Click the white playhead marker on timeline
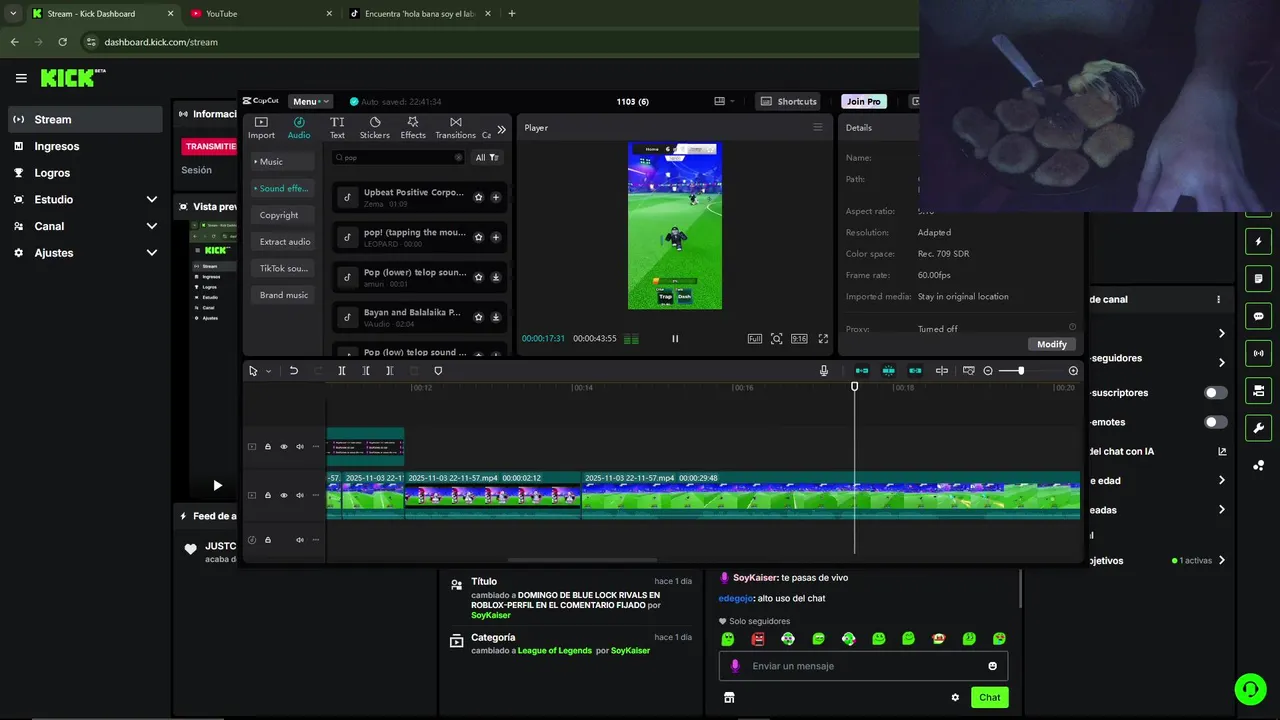1280x720 pixels. coord(854,386)
